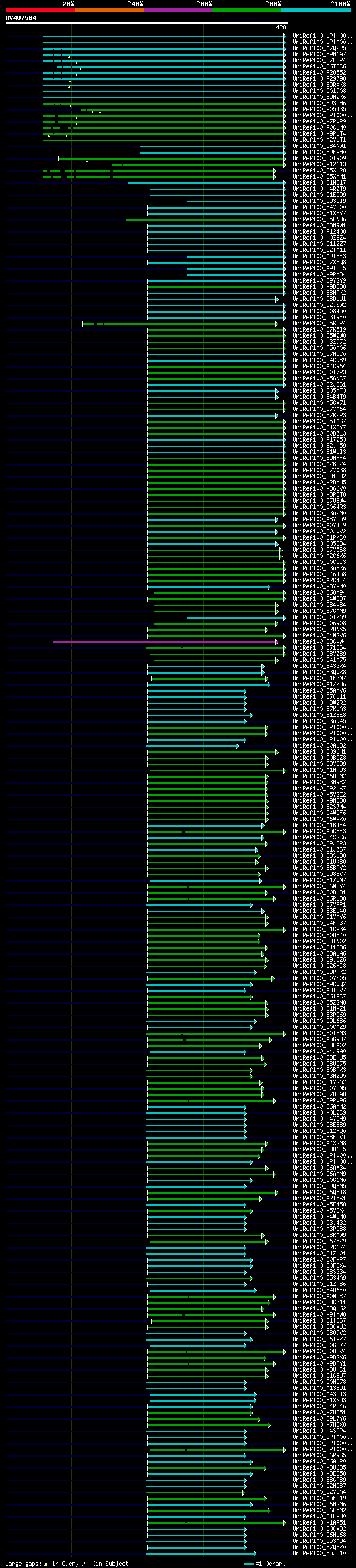Open hit UniRef100_B9H1A7
The image size is (356, 1568).
pyautogui.click(x=319, y=54)
